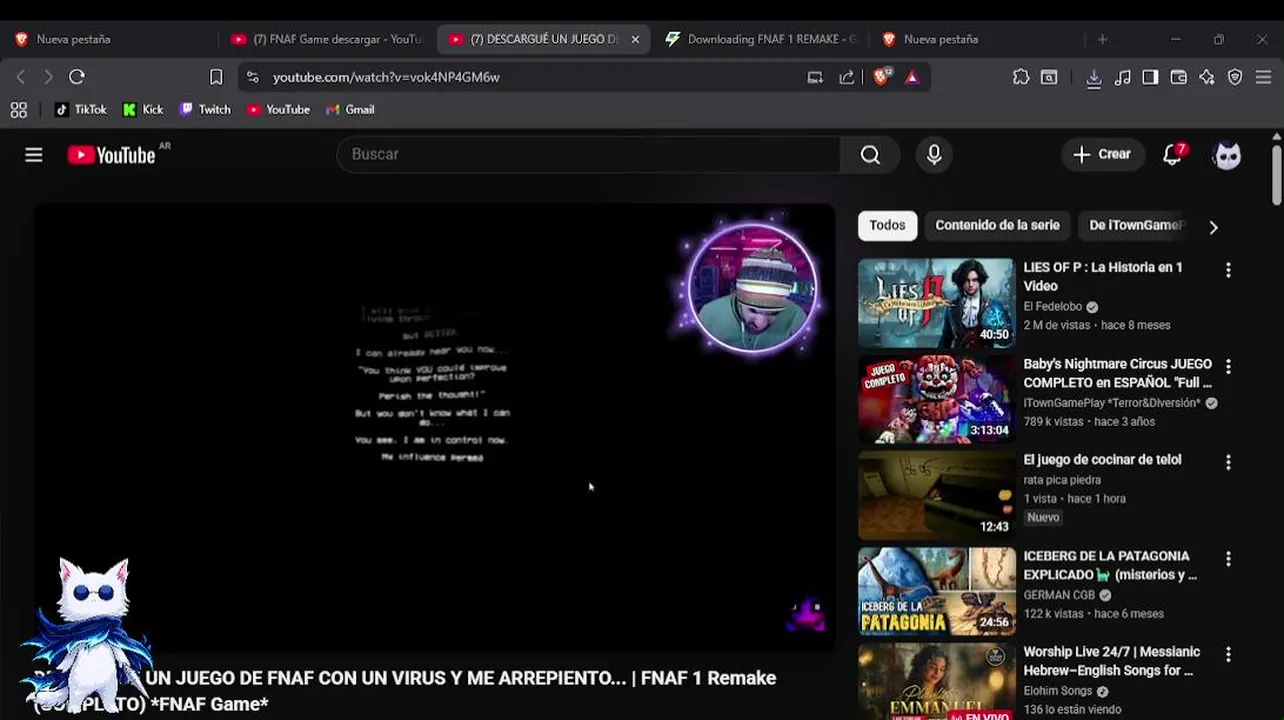The image size is (1284, 720).
Task: Open GERMAN CGB channel name
Action: tap(1059, 595)
